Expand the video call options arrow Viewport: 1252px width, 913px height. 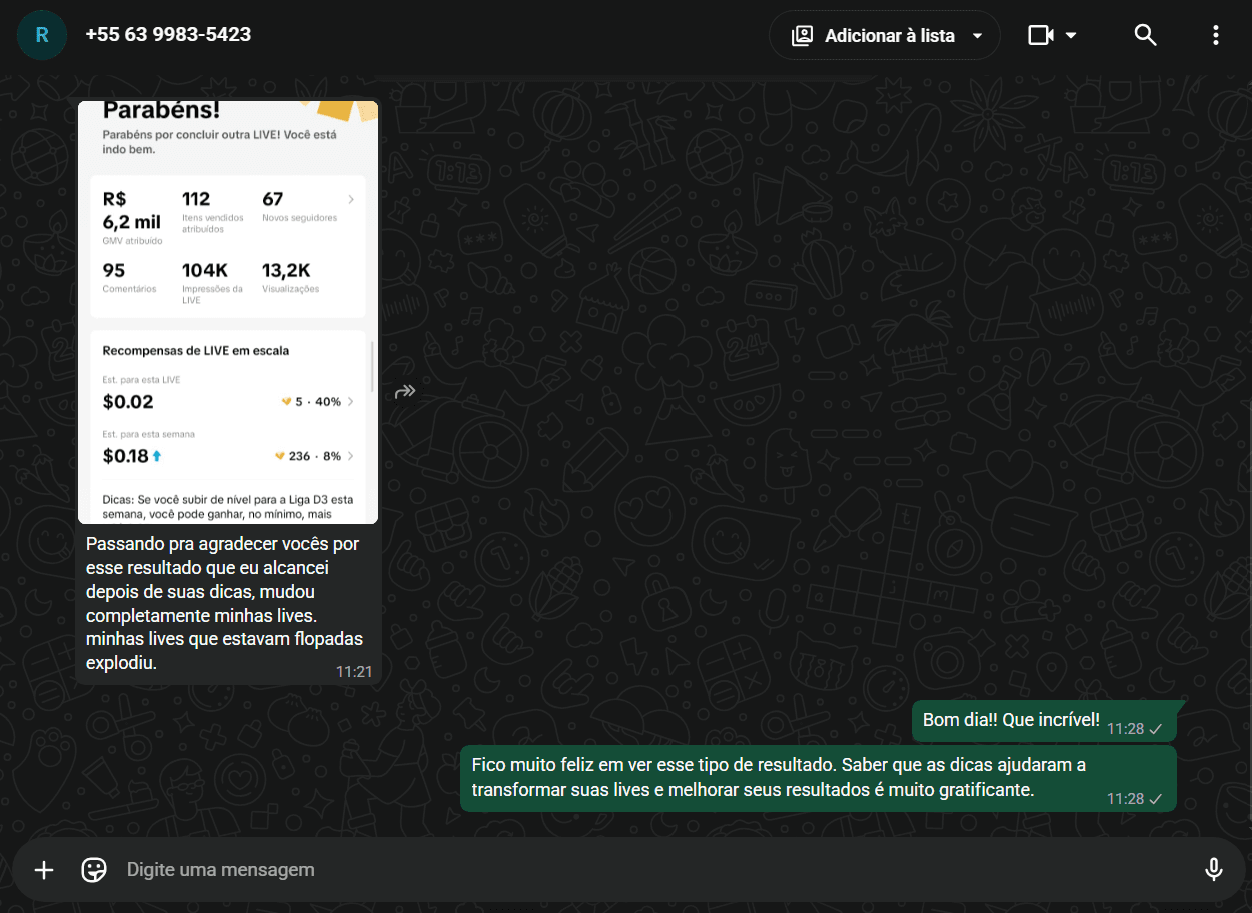coord(1071,36)
